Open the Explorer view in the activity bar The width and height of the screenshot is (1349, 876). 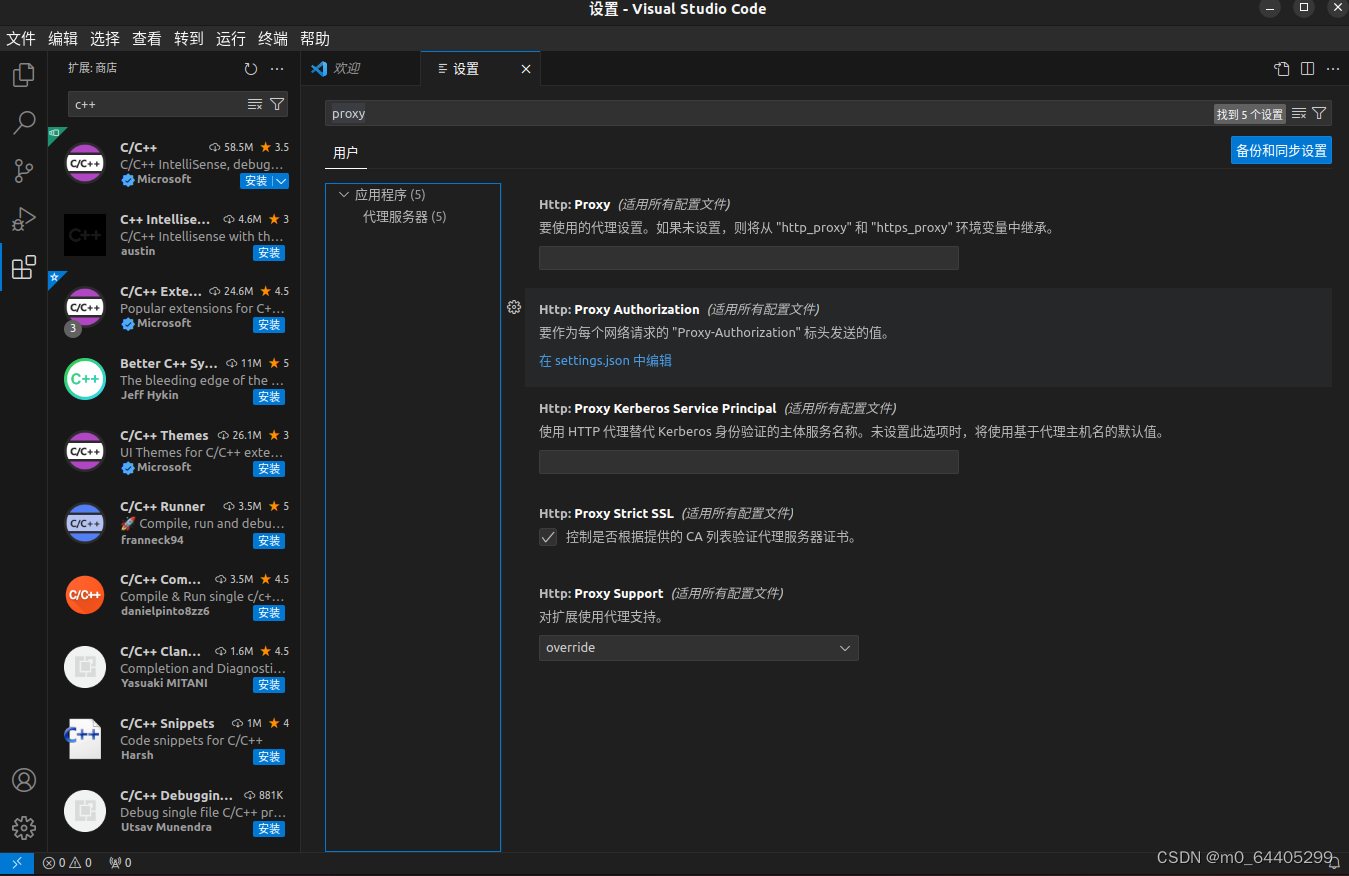(x=23, y=74)
